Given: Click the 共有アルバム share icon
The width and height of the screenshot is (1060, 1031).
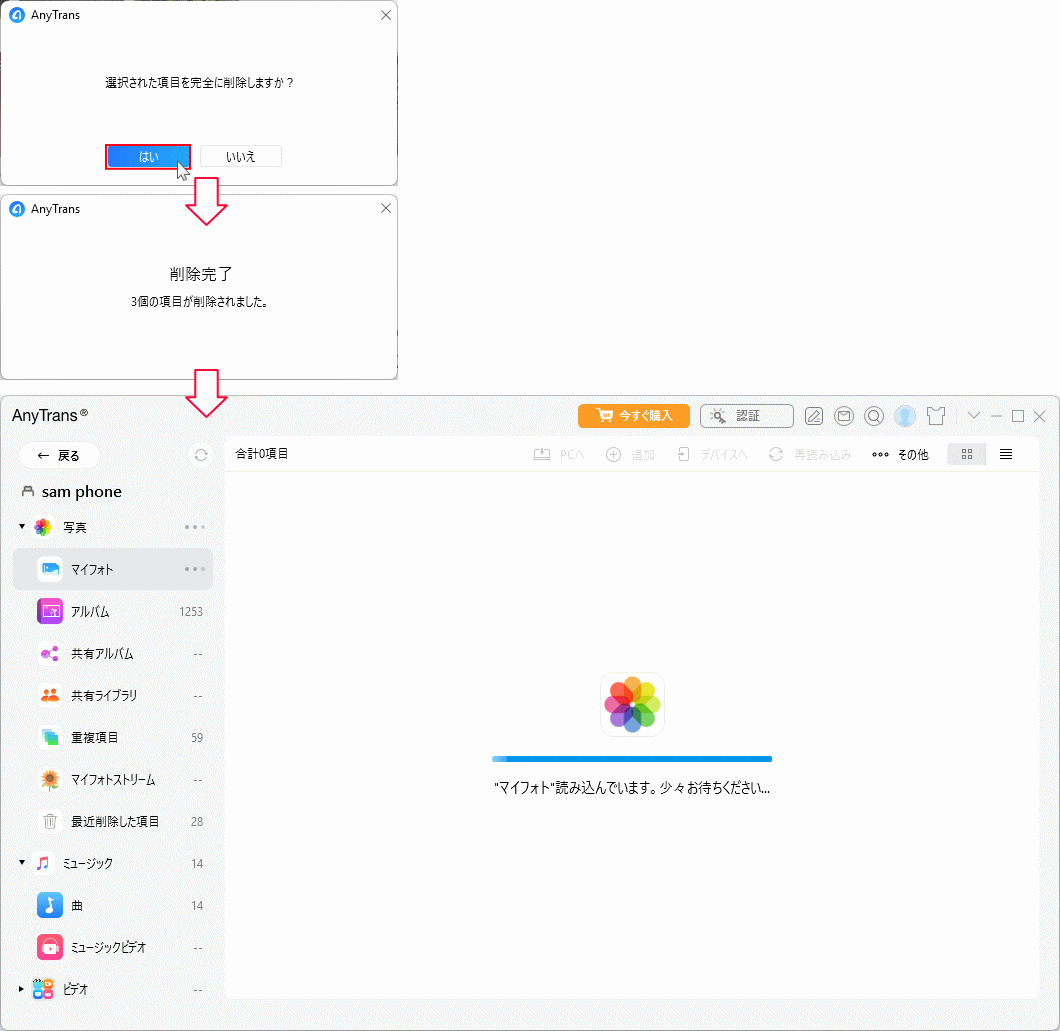Looking at the screenshot, I should coord(50,654).
